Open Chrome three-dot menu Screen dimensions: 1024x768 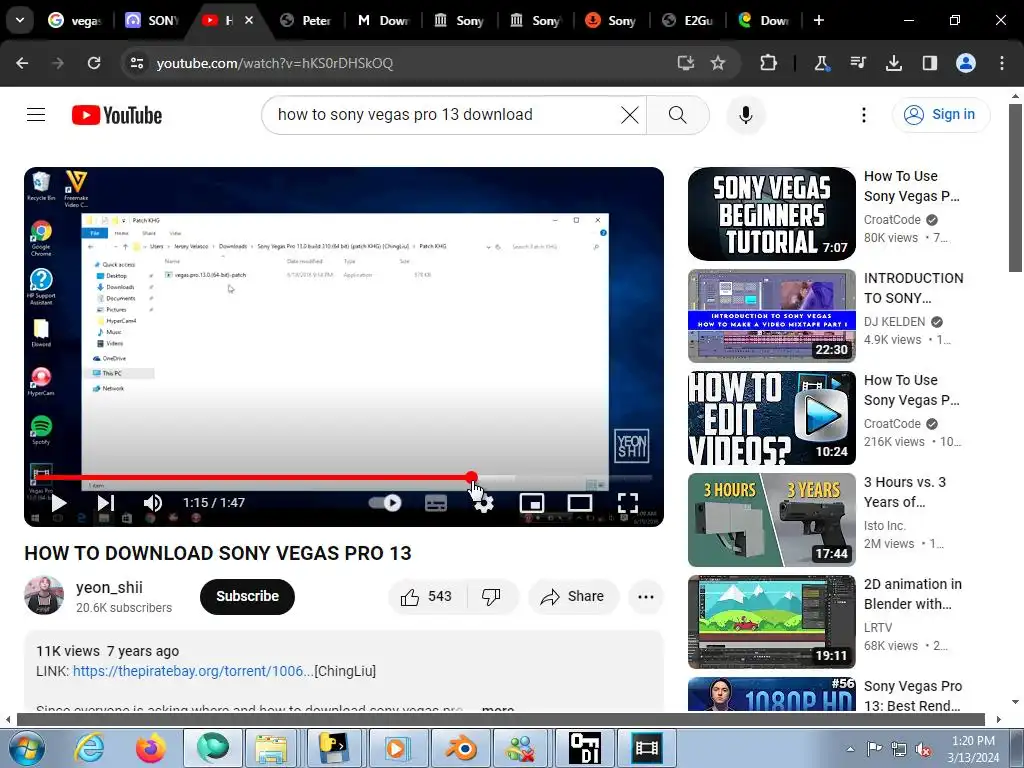(x=1002, y=63)
